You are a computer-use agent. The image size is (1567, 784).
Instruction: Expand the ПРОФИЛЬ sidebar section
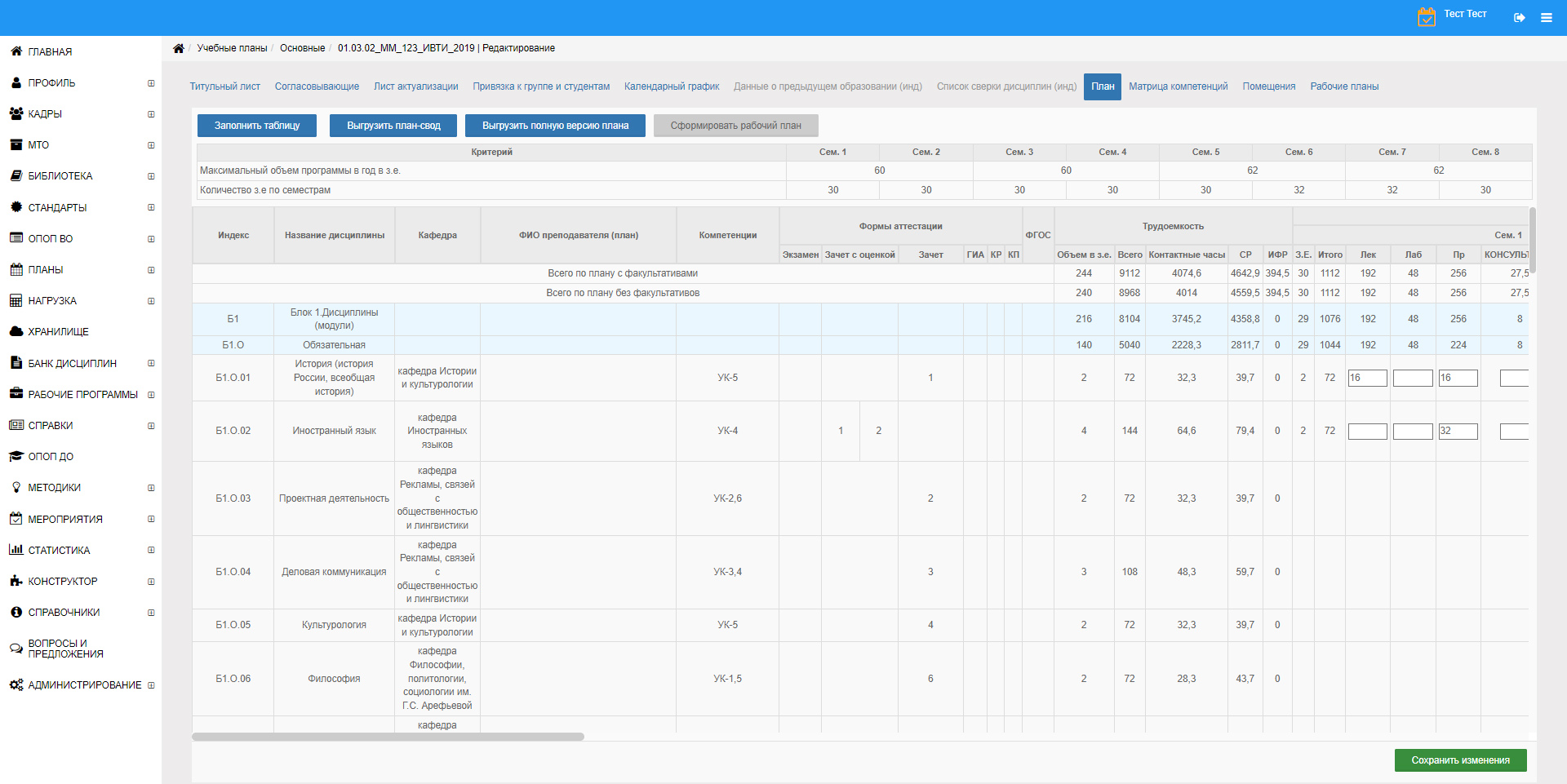click(151, 83)
